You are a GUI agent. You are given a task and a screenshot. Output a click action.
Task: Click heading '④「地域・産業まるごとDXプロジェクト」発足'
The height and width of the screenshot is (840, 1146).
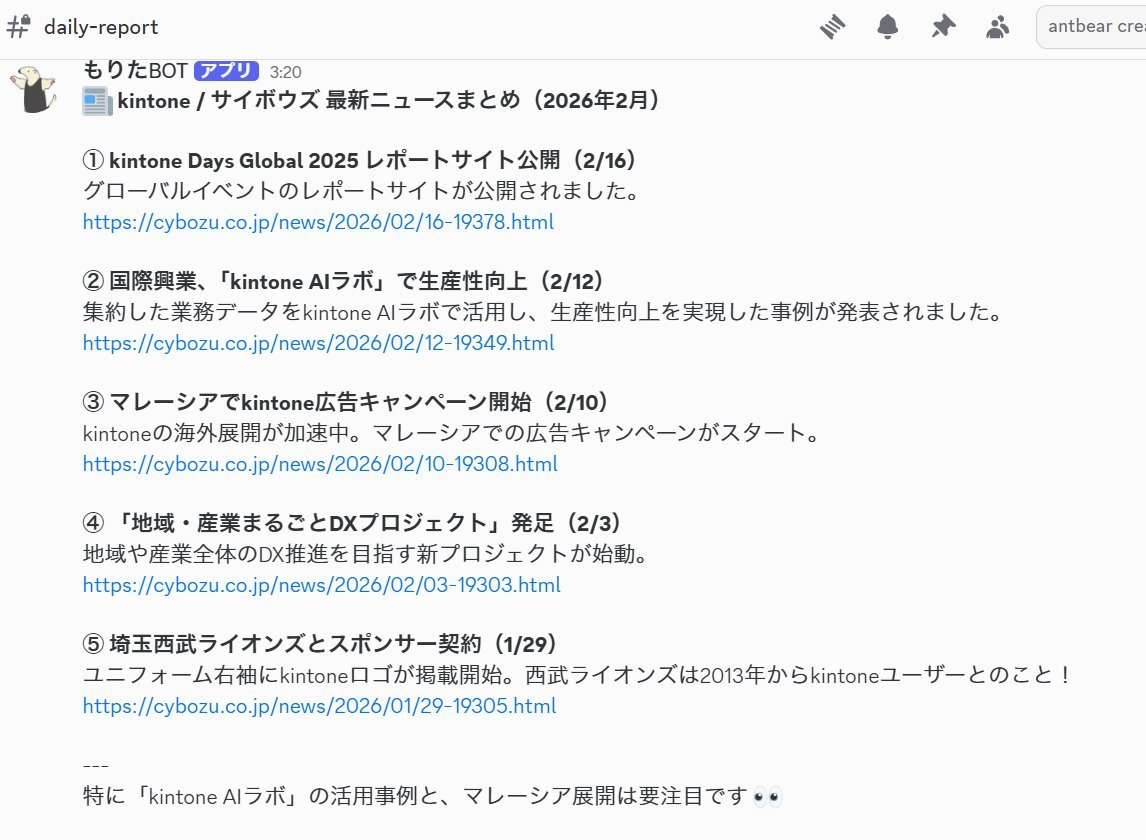[x=318, y=523]
